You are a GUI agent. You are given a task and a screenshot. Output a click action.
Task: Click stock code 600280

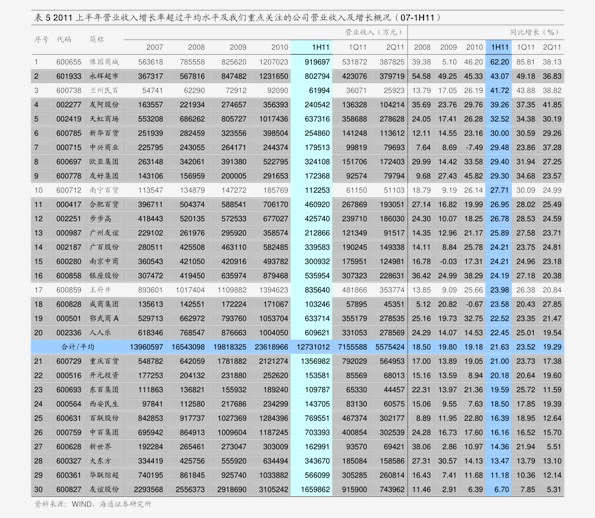coord(69,261)
